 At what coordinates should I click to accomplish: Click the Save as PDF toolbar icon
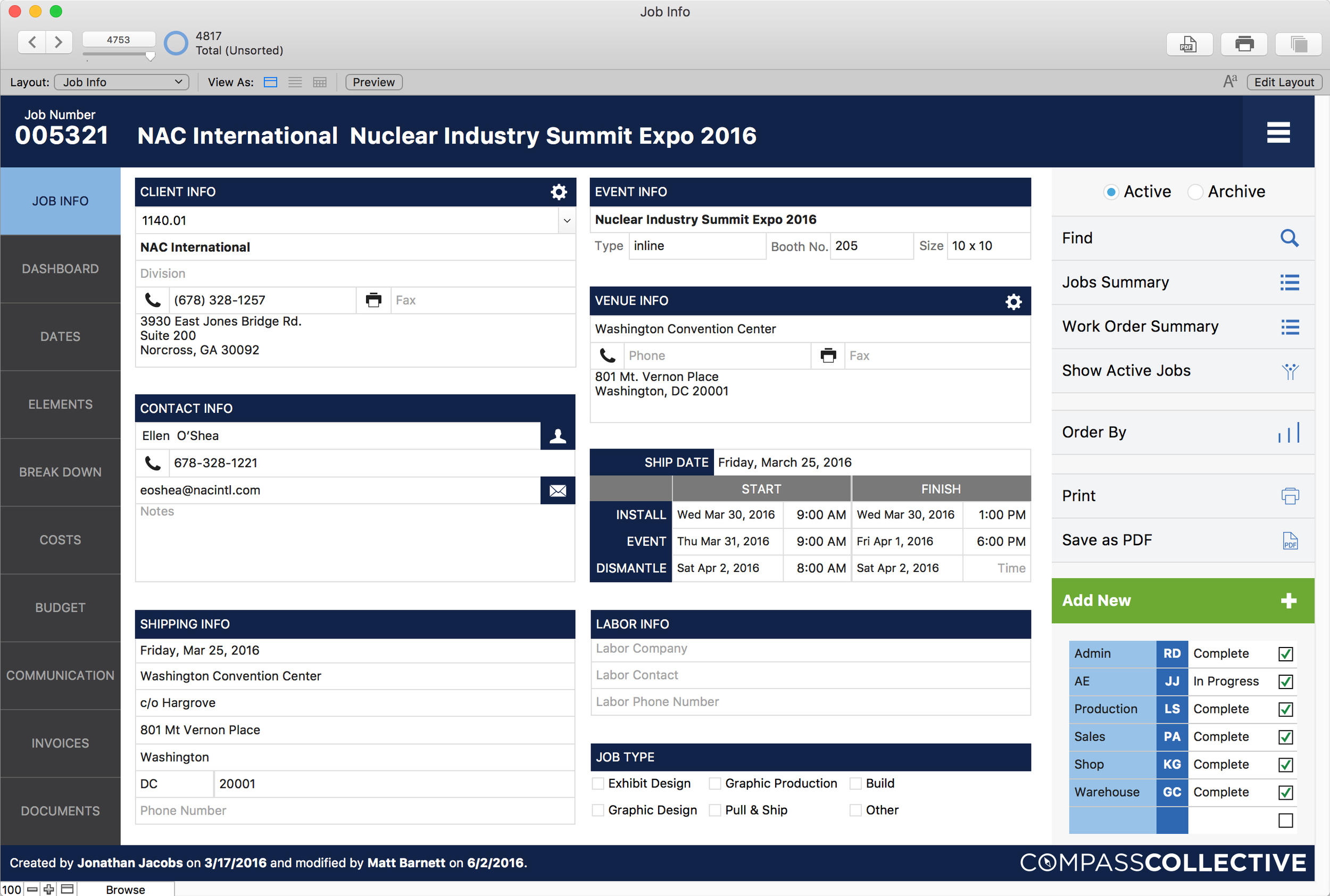(x=1189, y=44)
